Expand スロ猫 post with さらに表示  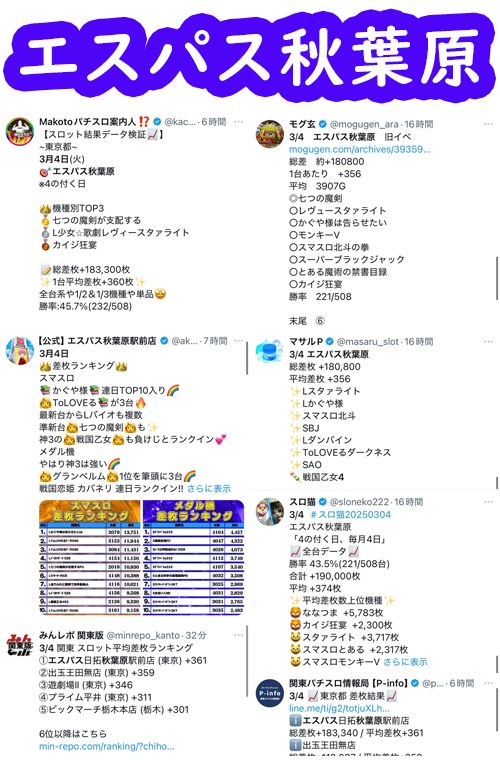click(x=405, y=662)
